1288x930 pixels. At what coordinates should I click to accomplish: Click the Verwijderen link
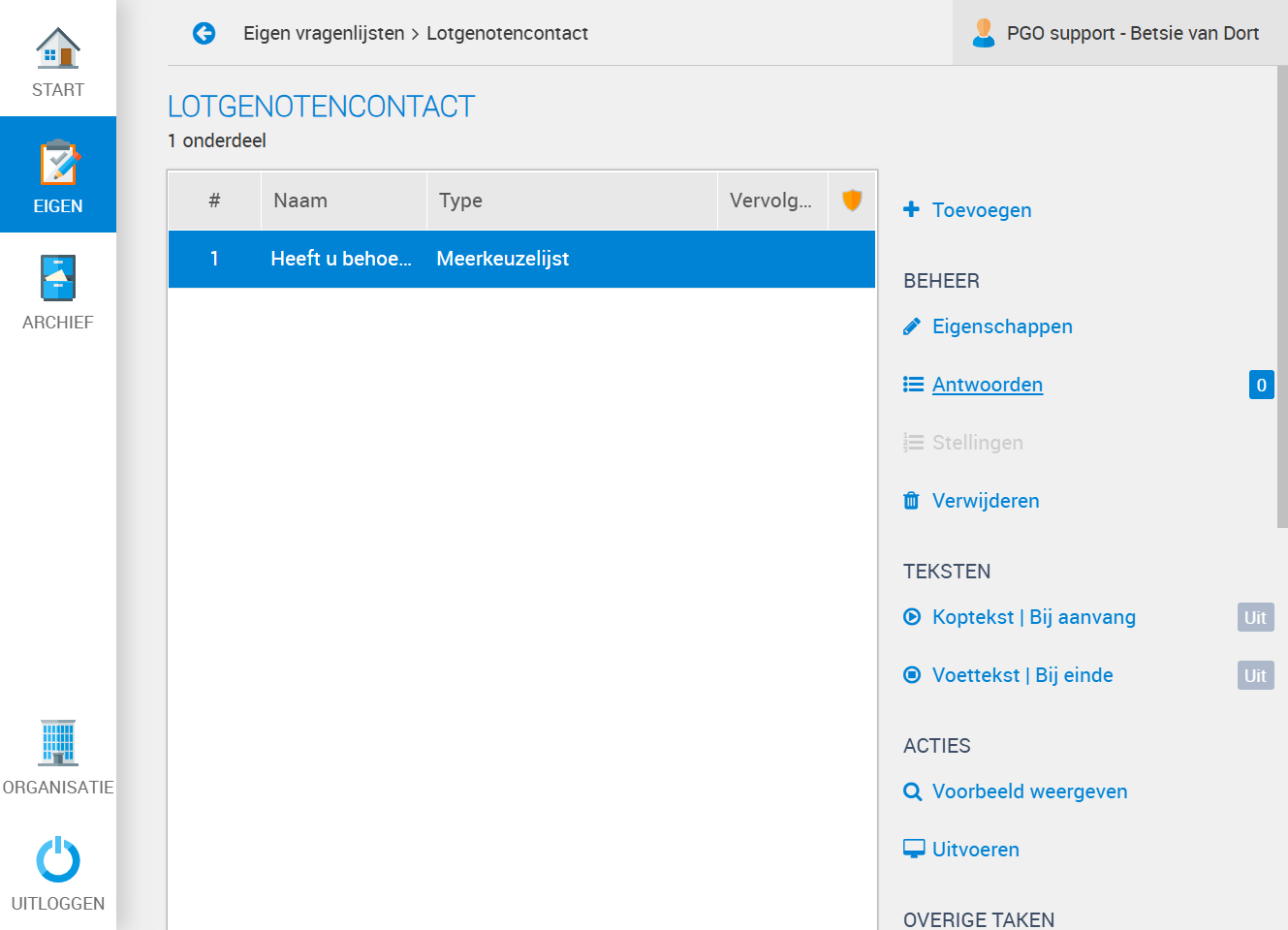pyautogui.click(x=986, y=501)
